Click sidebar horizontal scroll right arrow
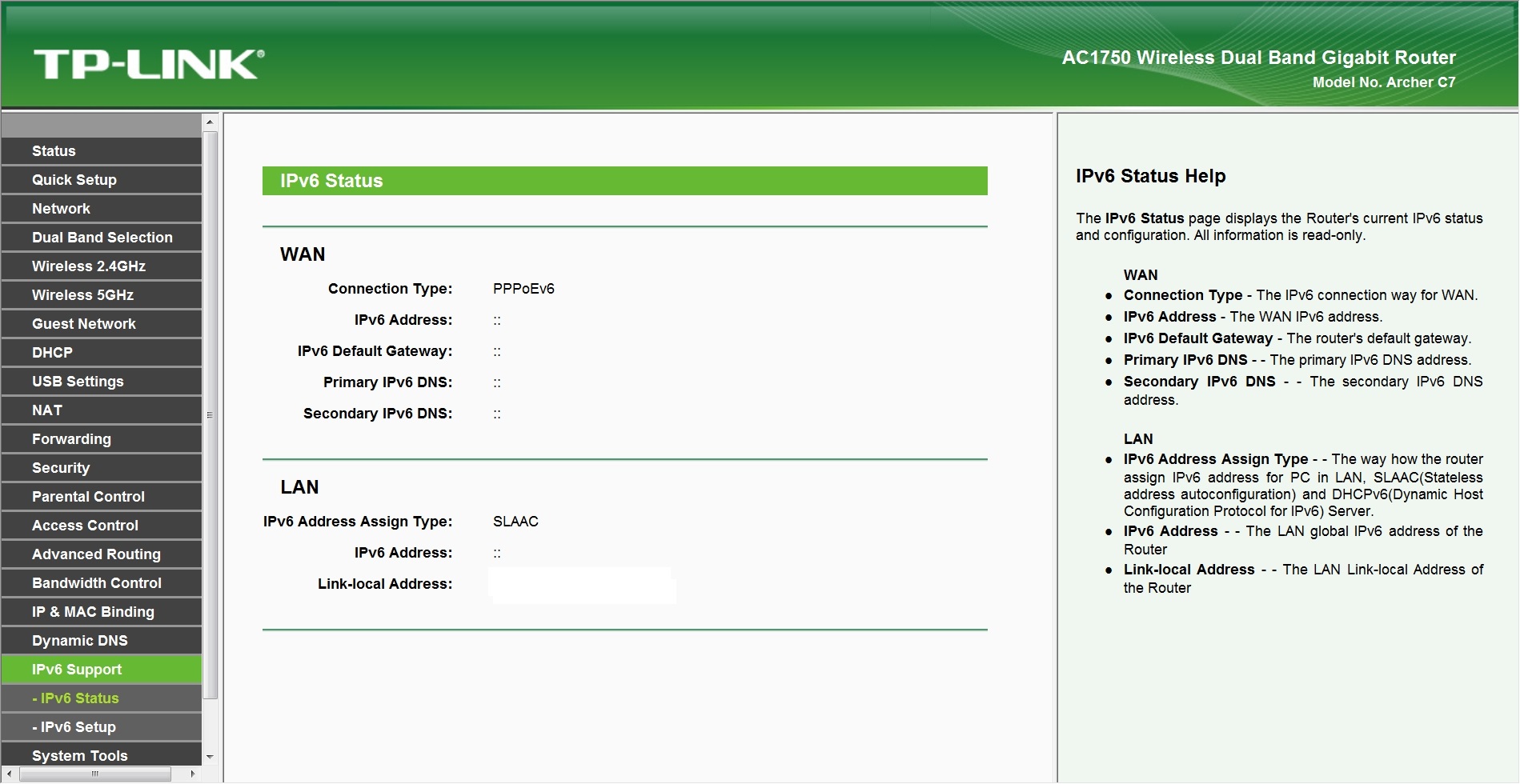 click(x=193, y=774)
